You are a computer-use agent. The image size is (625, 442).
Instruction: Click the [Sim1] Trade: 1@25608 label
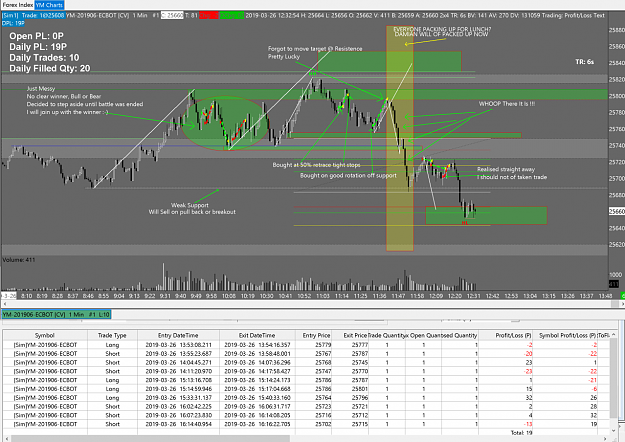click(33, 16)
